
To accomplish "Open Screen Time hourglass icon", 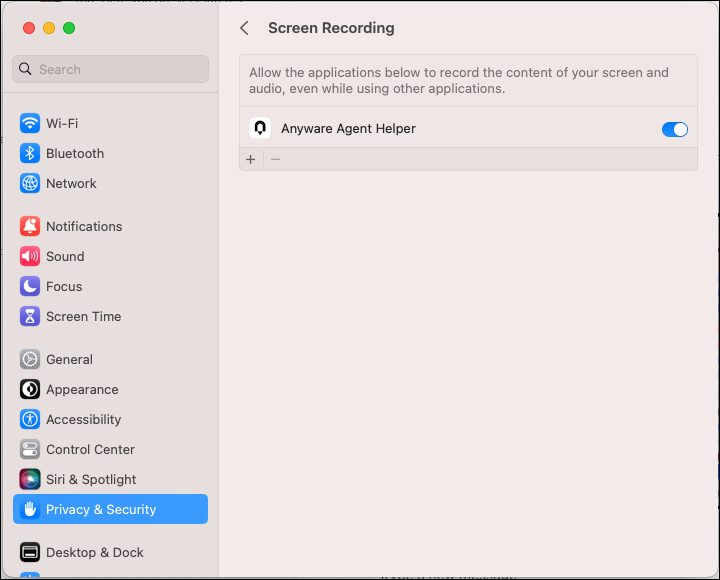I will (30, 316).
